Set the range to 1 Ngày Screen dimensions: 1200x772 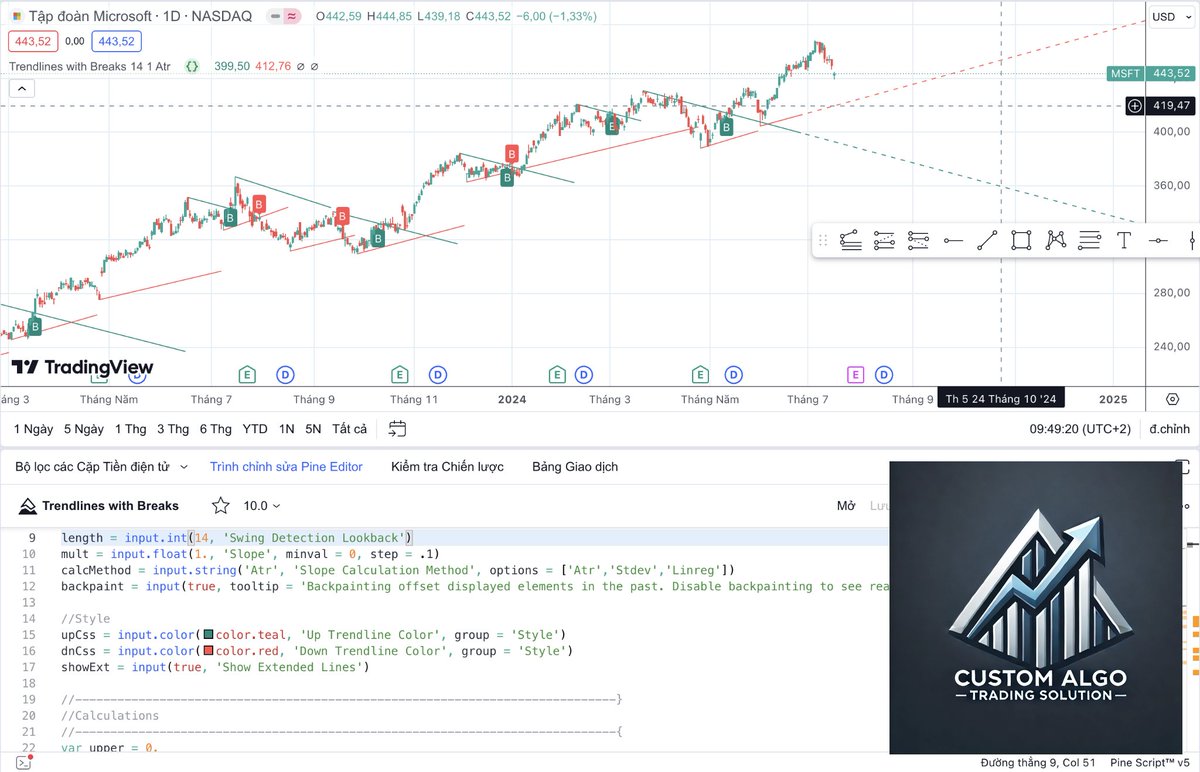[33, 429]
